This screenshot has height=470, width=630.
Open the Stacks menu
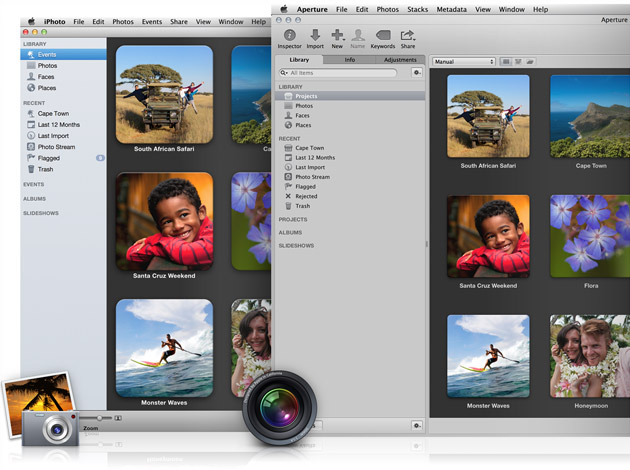(x=417, y=9)
